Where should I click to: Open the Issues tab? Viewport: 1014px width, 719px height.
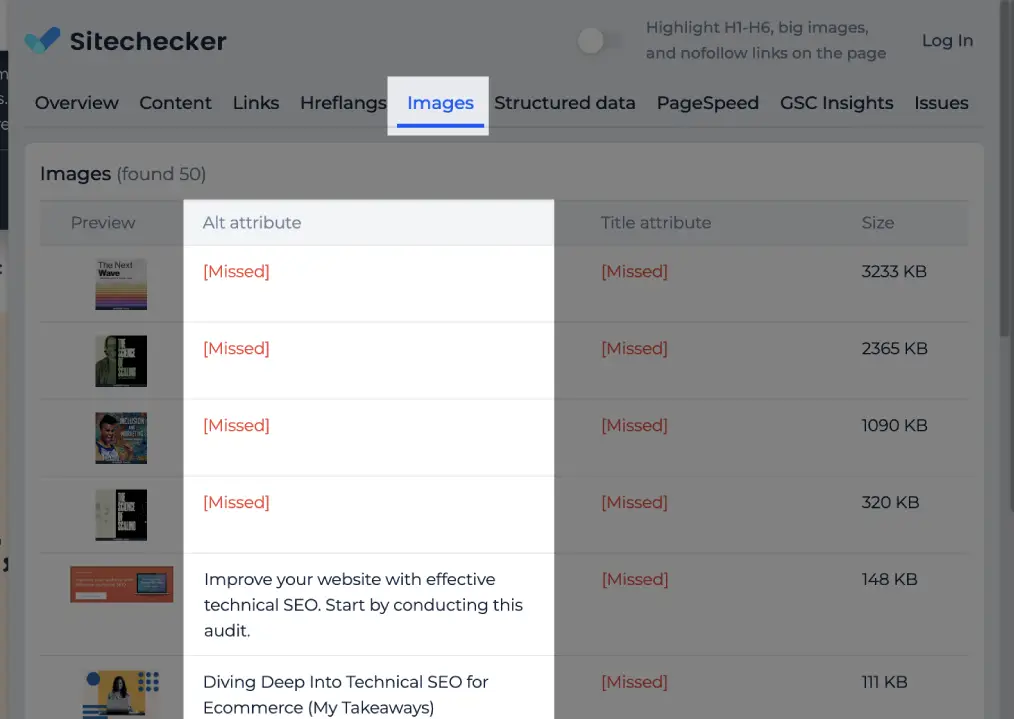(x=941, y=103)
